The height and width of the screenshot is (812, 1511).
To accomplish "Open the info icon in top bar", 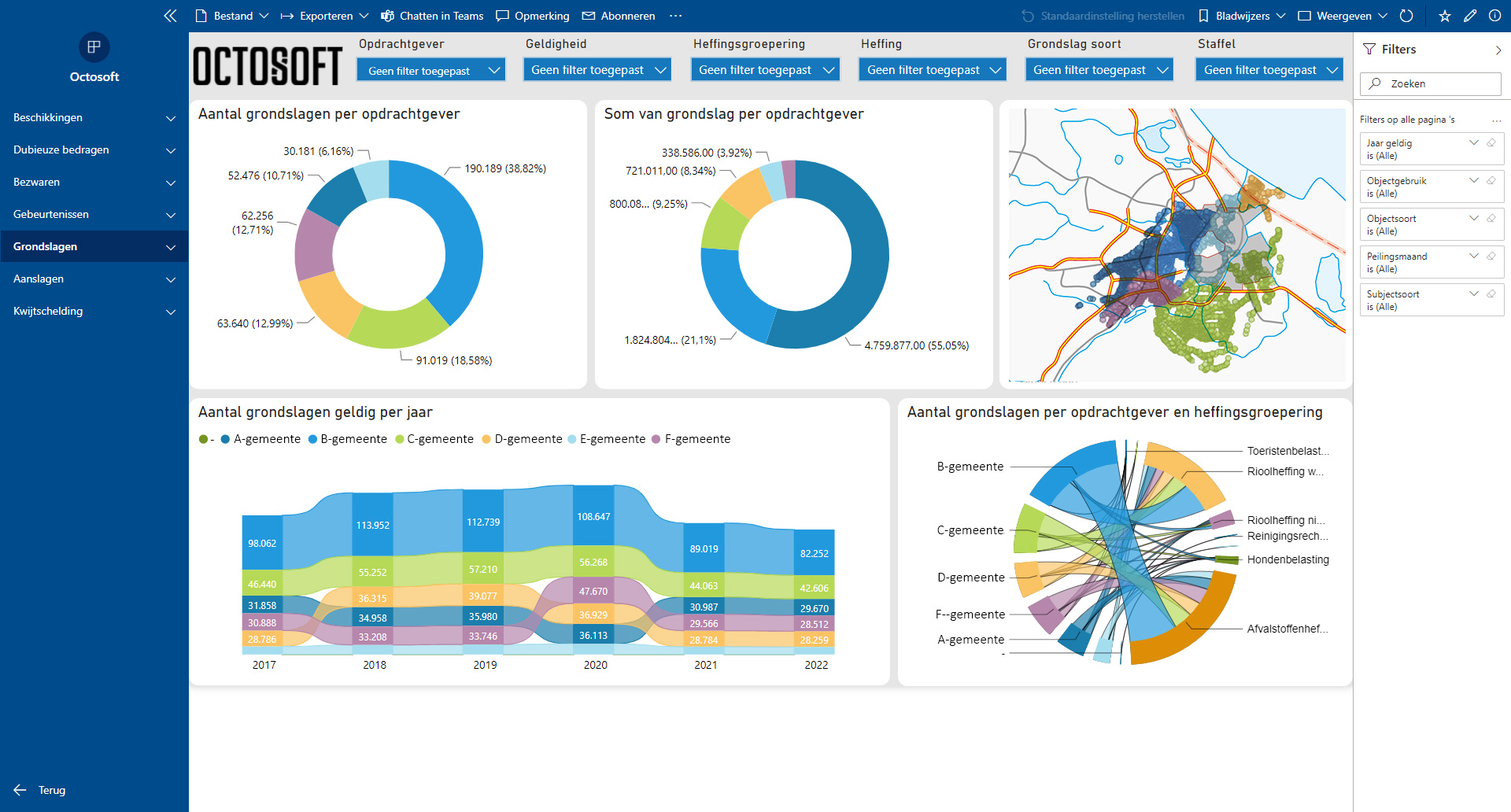I will 1494,16.
